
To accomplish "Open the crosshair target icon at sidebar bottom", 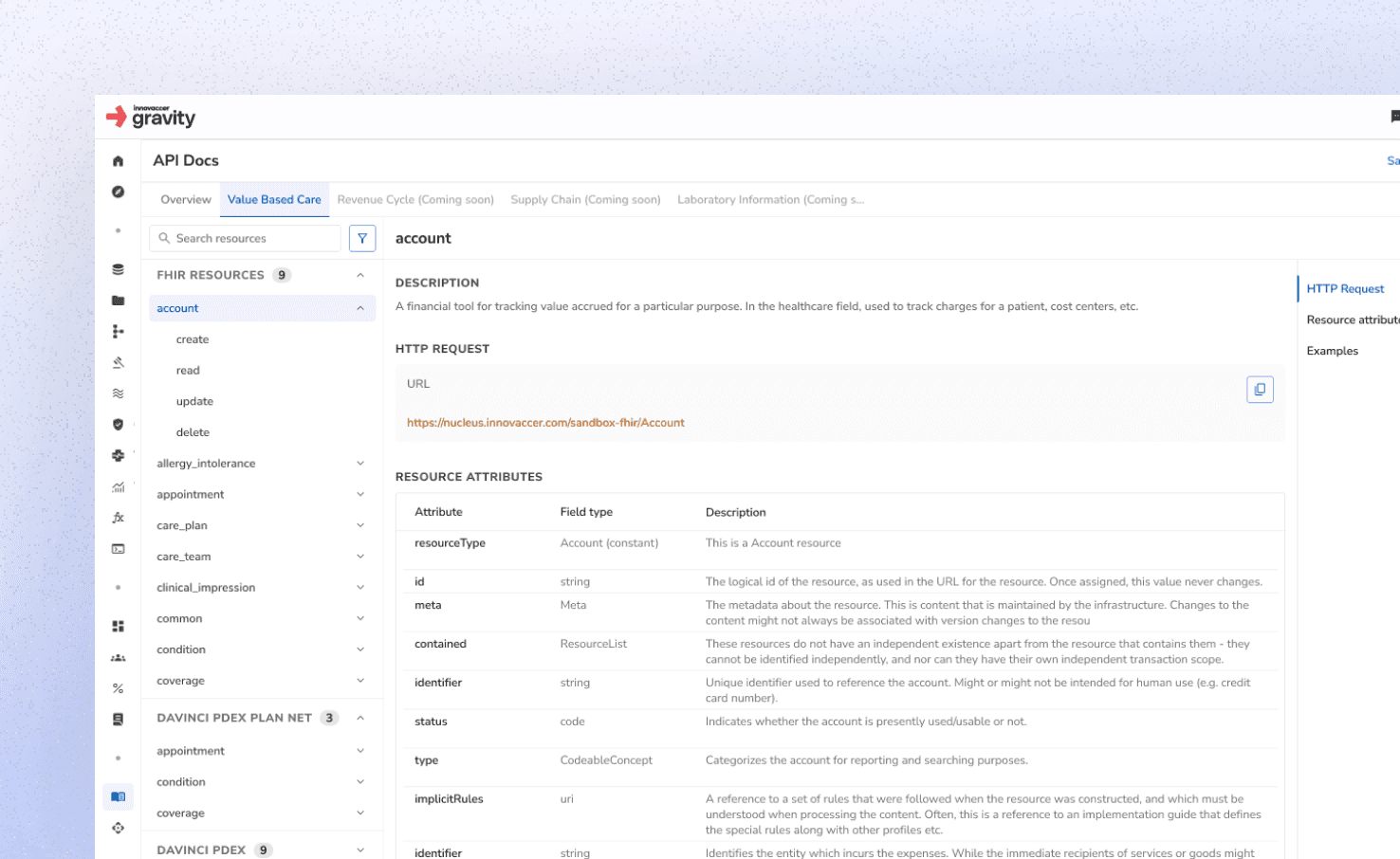I will (x=118, y=828).
